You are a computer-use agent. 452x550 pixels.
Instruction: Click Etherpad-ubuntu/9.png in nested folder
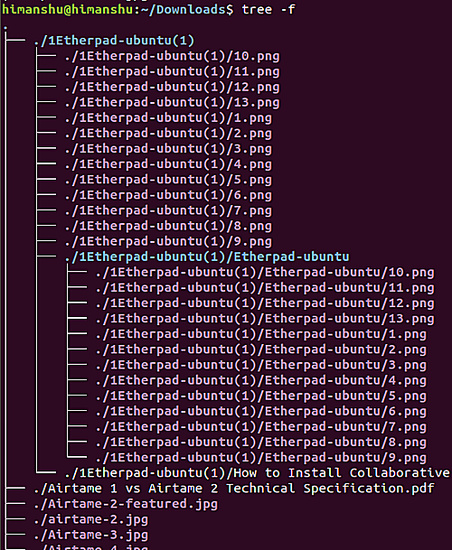261,457
